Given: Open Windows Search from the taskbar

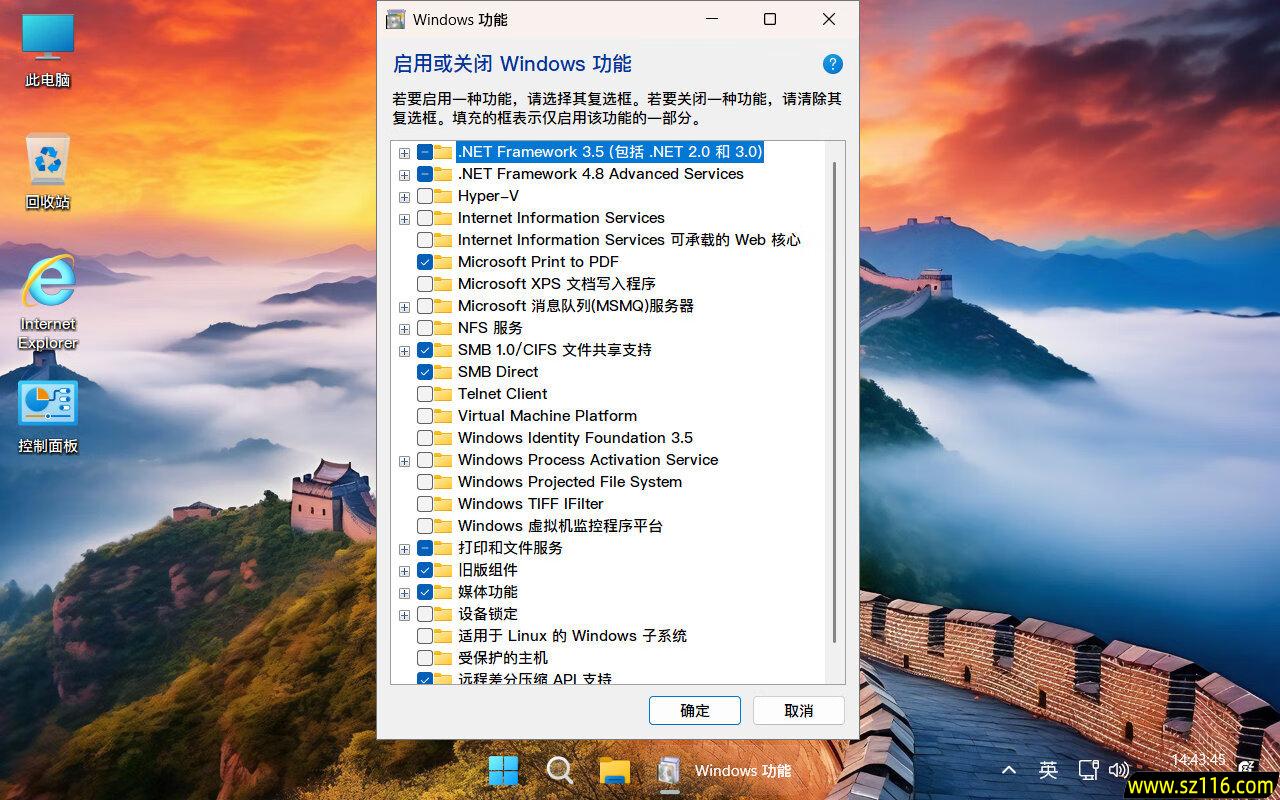Looking at the screenshot, I should 559,771.
